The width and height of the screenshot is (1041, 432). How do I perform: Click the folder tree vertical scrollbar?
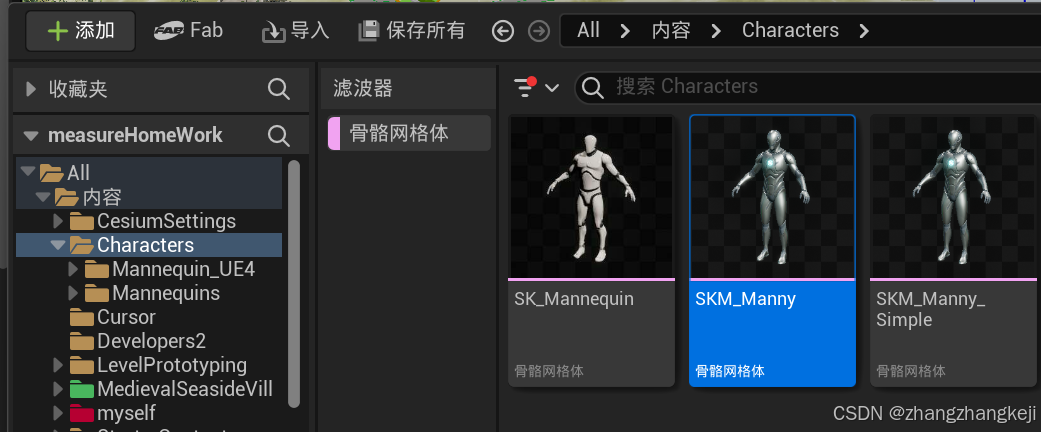click(x=293, y=283)
